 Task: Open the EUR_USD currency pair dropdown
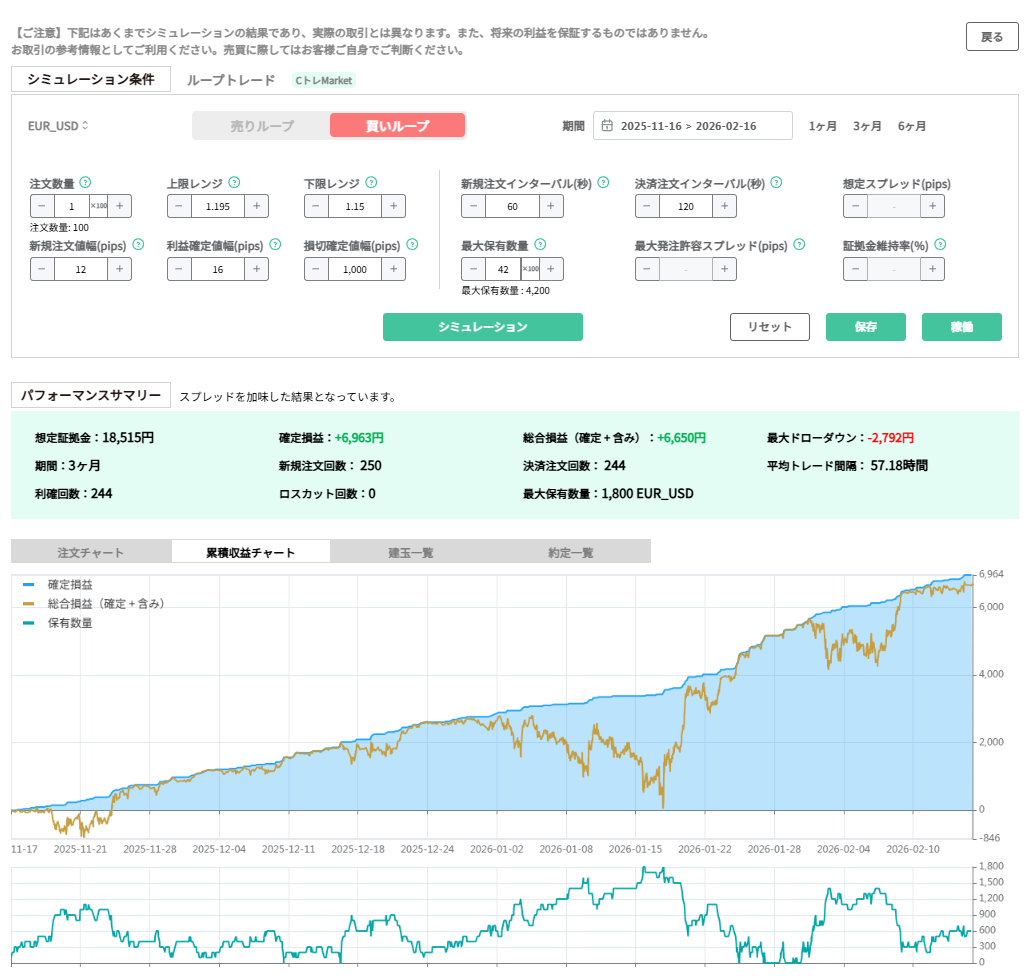coord(58,126)
